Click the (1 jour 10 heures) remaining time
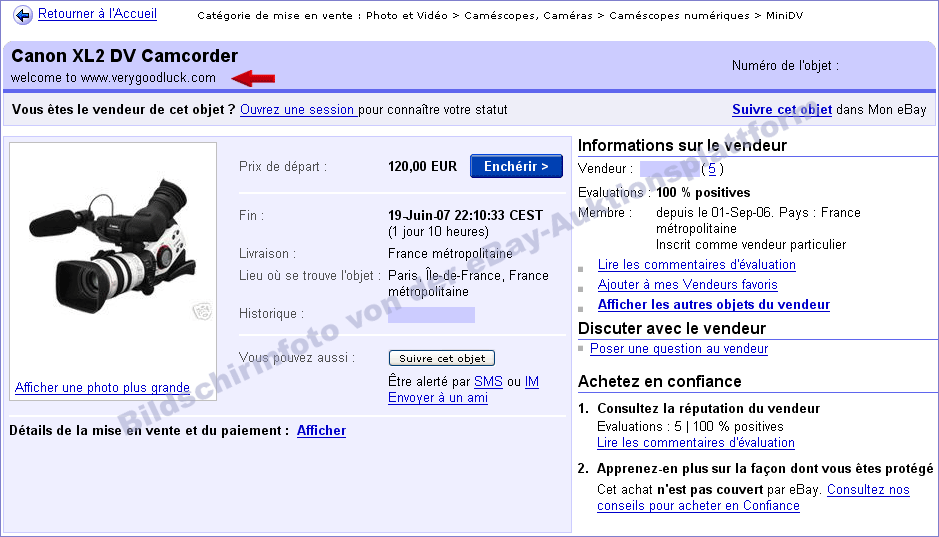Screen dimensions: 939x537 pyautogui.click(x=438, y=232)
